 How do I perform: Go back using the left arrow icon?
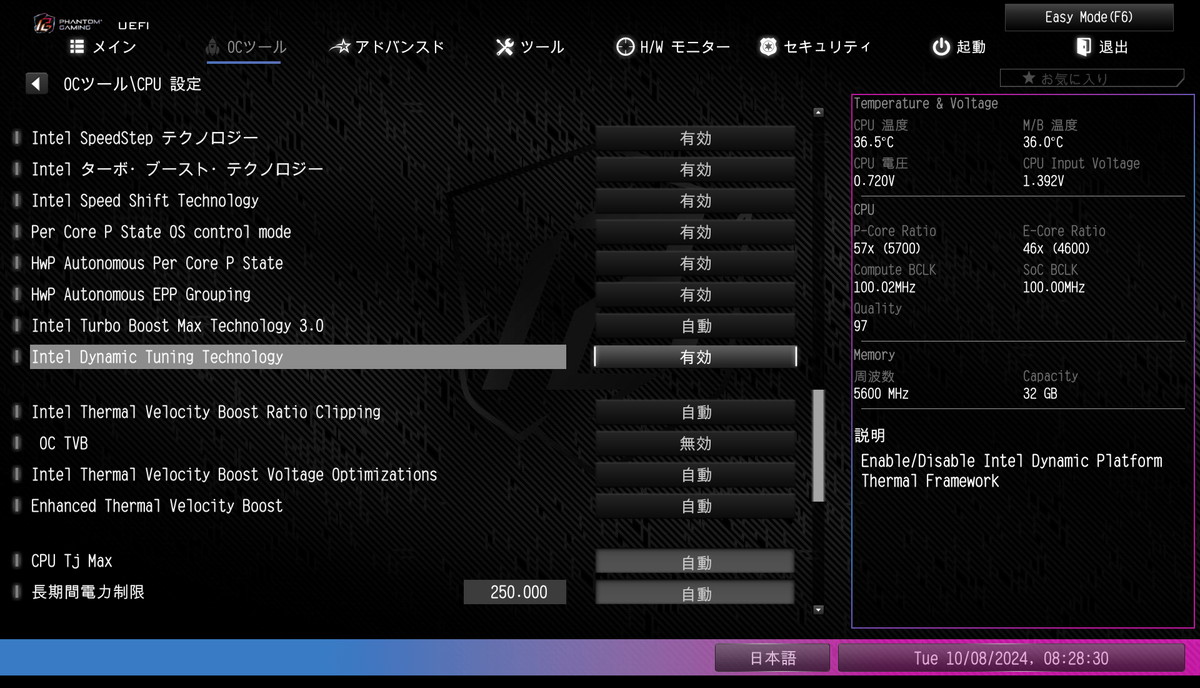pos(37,84)
